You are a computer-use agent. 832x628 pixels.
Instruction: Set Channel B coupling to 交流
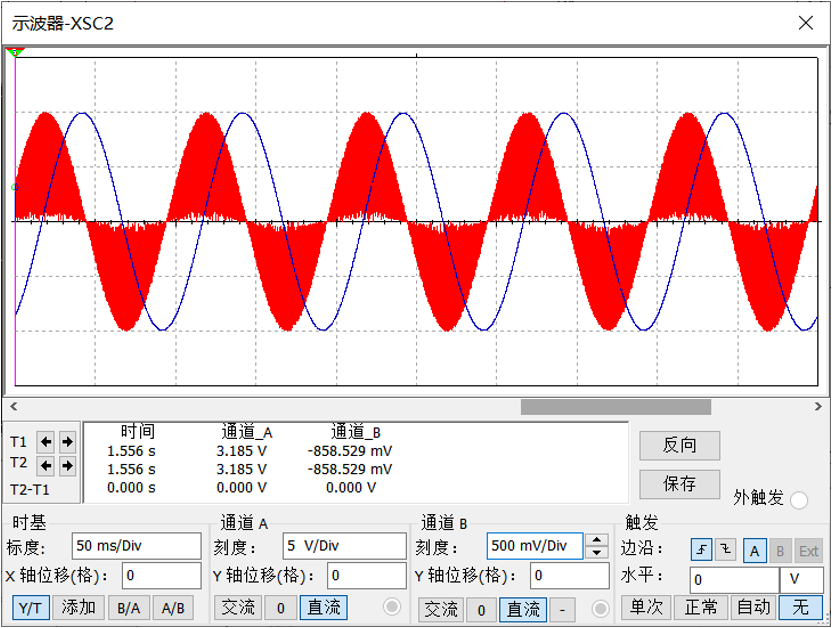tap(440, 610)
